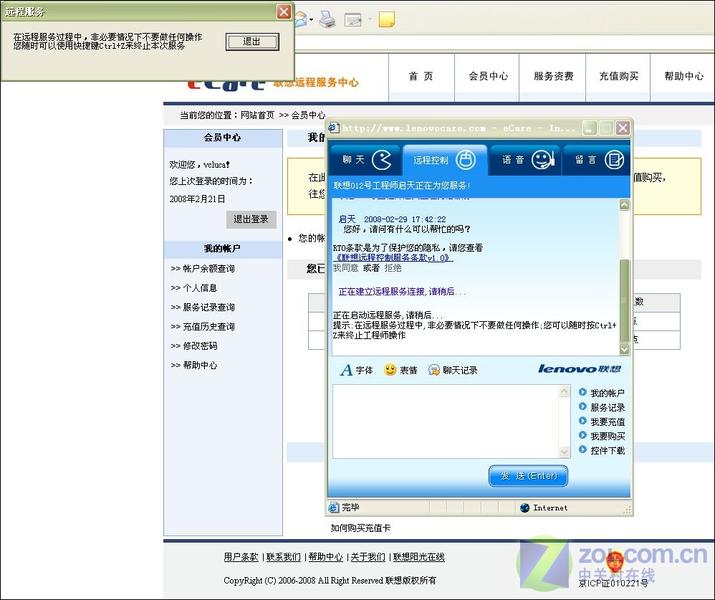This screenshot has width=715, height=600.
Task: Open 字体 font settings icon
Action: (356, 370)
